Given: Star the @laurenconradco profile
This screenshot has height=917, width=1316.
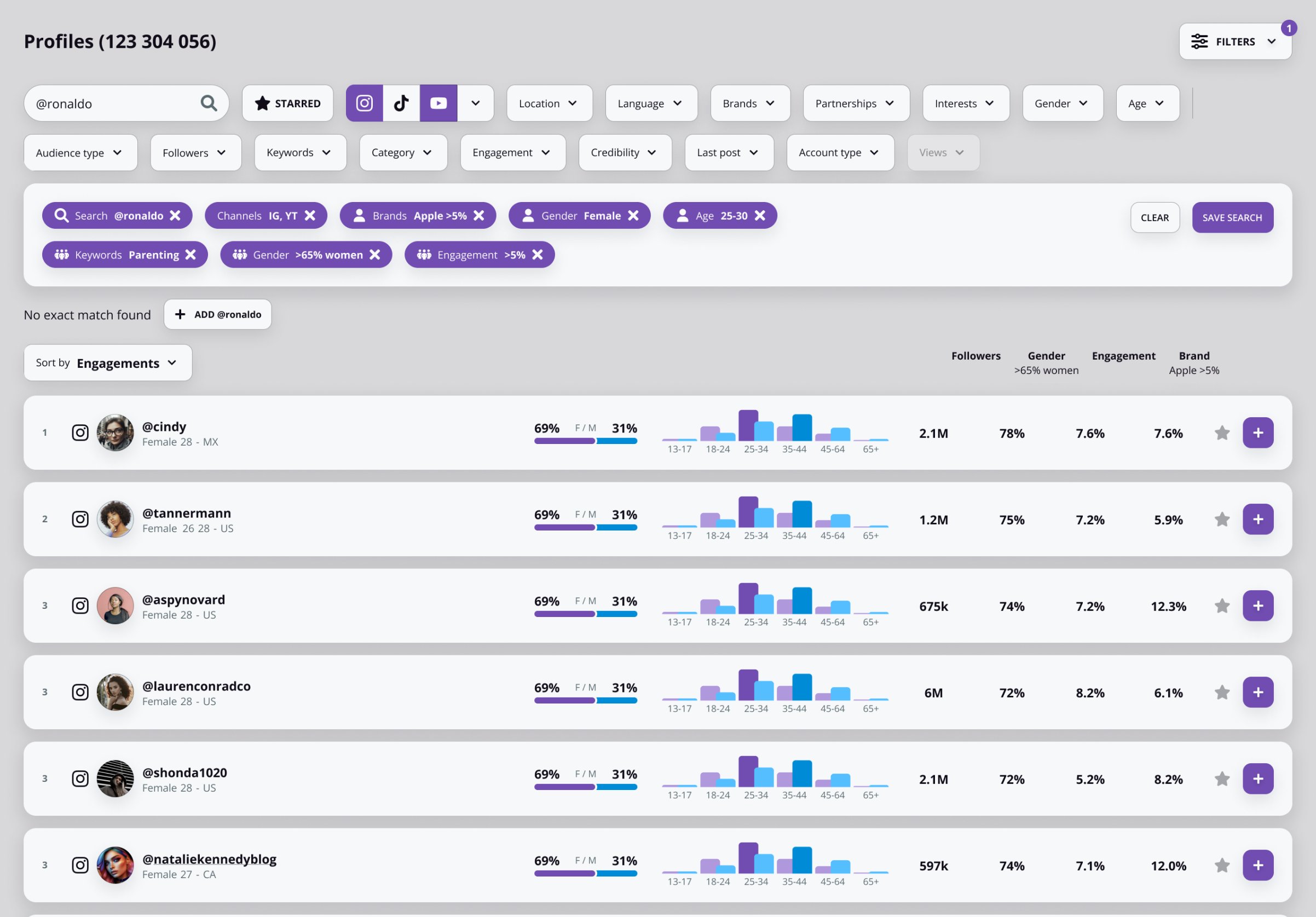Looking at the screenshot, I should pos(1222,693).
